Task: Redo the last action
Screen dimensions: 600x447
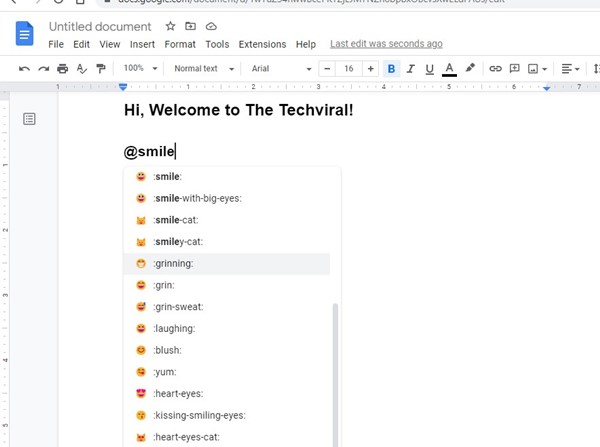Action: coord(44,69)
